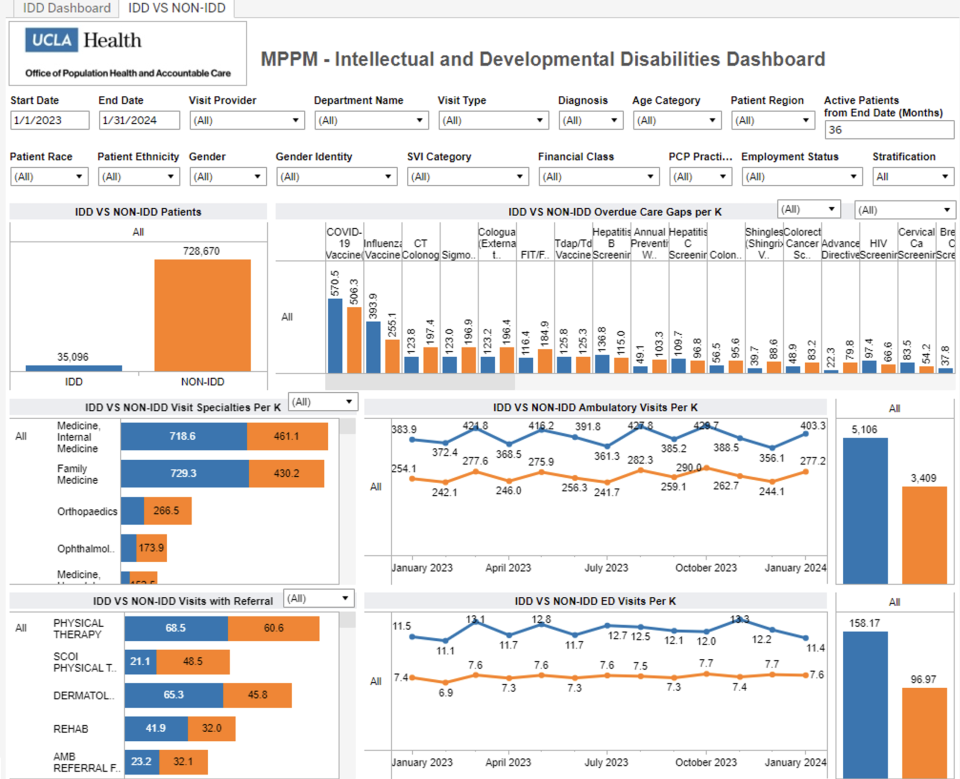960x779 pixels.
Task: Open the SVI Category dropdown
Action: [x=520, y=176]
